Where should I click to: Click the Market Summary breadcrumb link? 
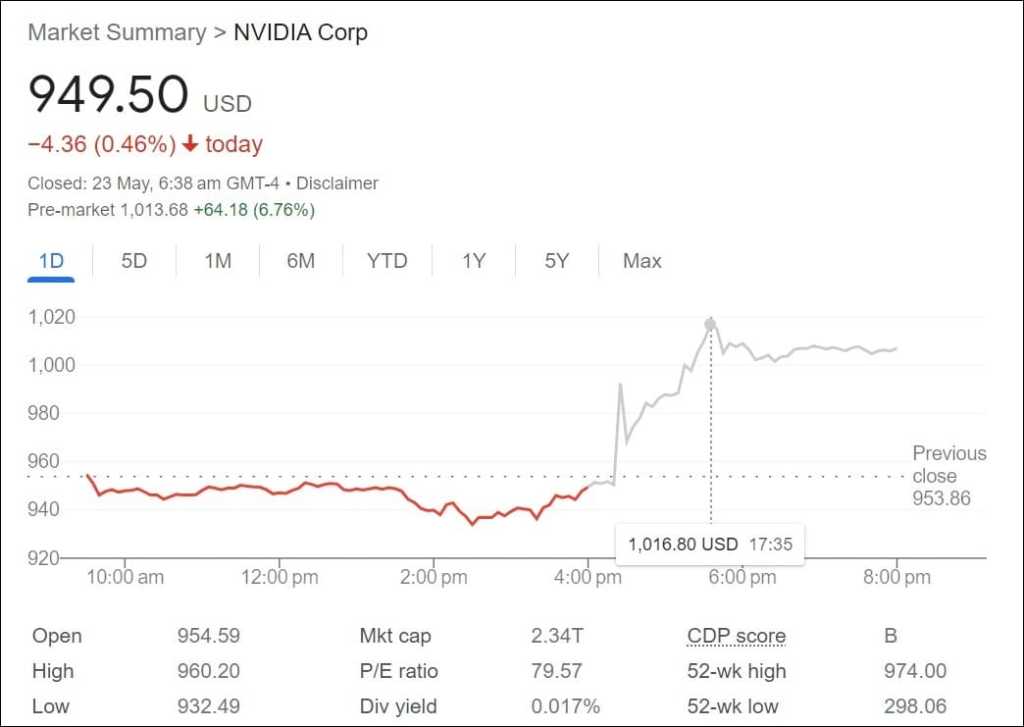pyautogui.click(x=117, y=32)
